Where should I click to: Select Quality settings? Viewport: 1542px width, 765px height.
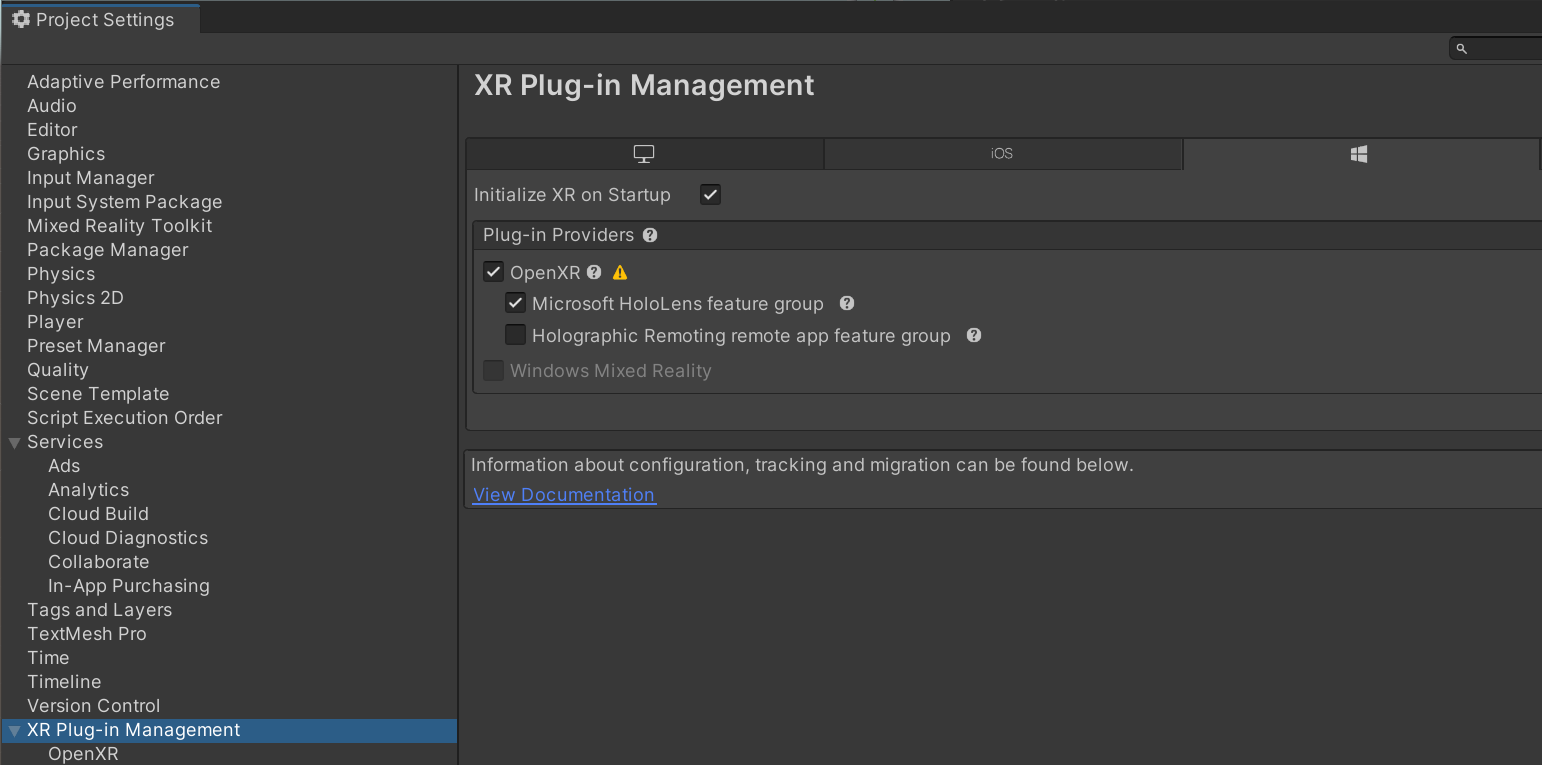58,370
